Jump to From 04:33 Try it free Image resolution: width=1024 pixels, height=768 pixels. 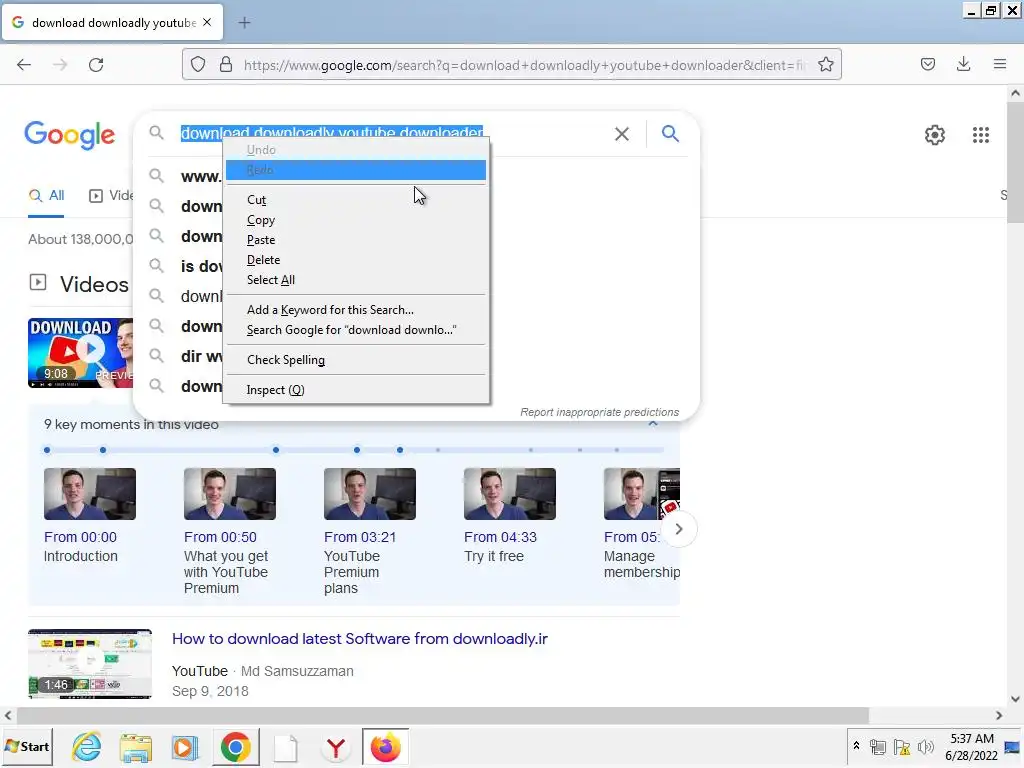coord(509,515)
